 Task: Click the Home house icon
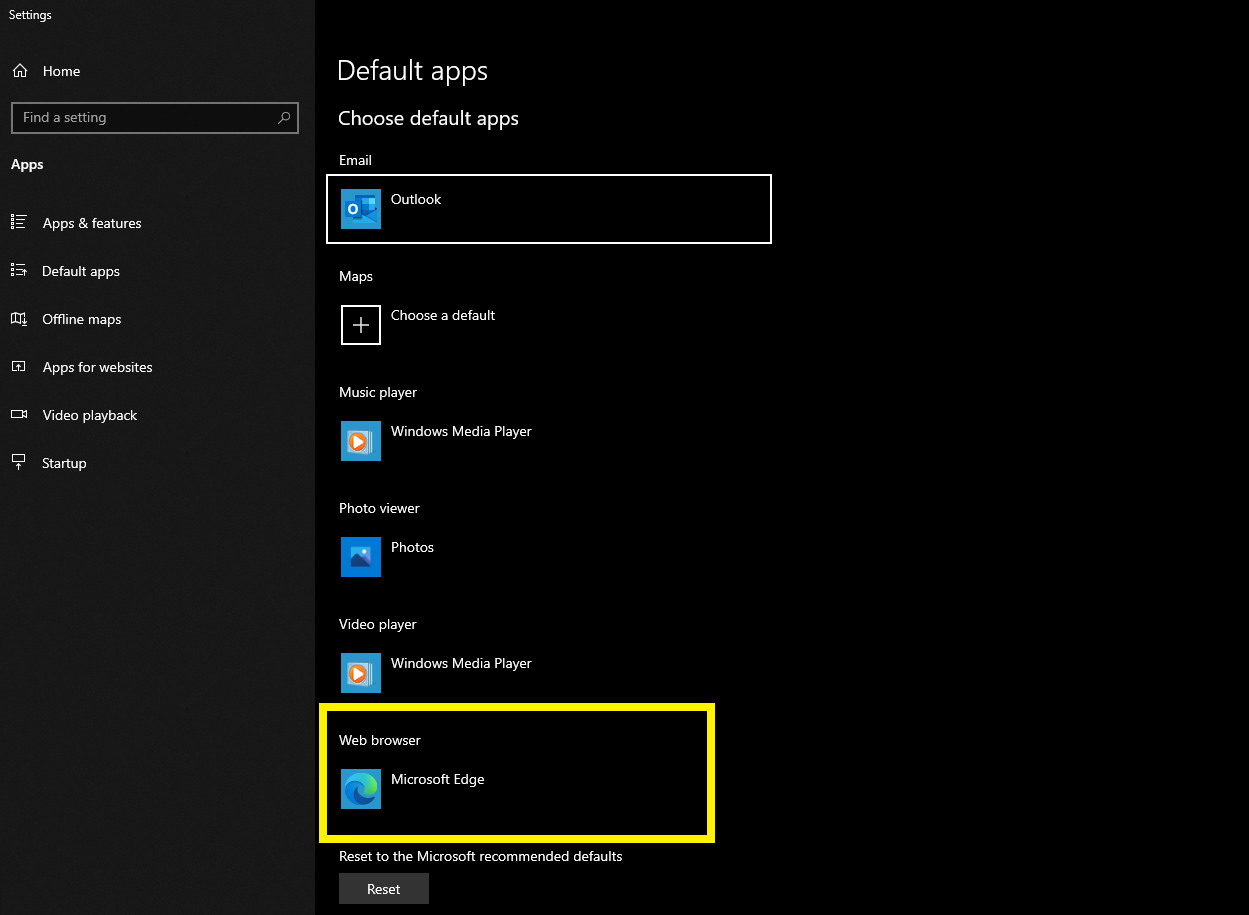click(20, 71)
